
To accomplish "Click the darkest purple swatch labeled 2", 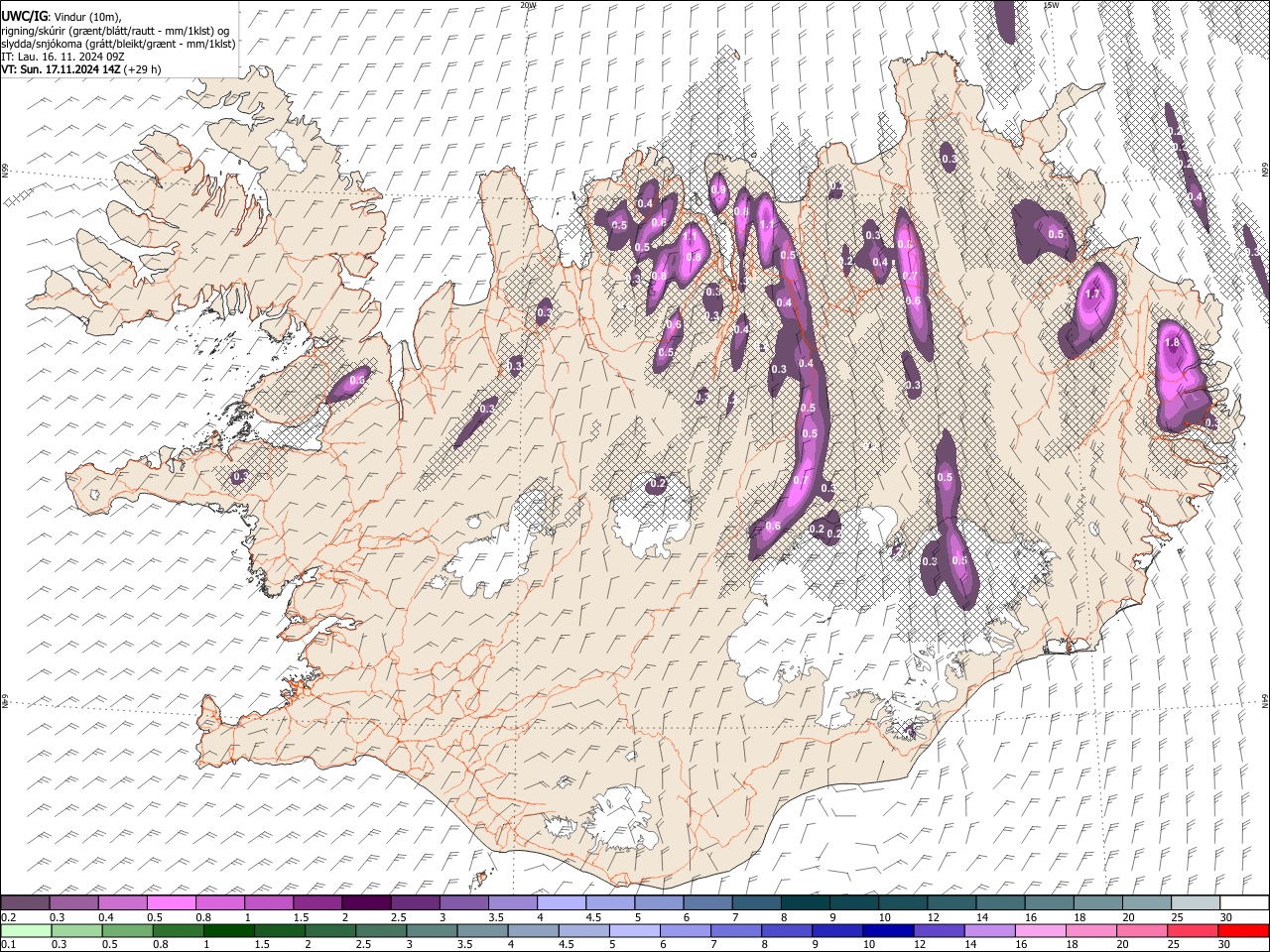I will [366, 902].
